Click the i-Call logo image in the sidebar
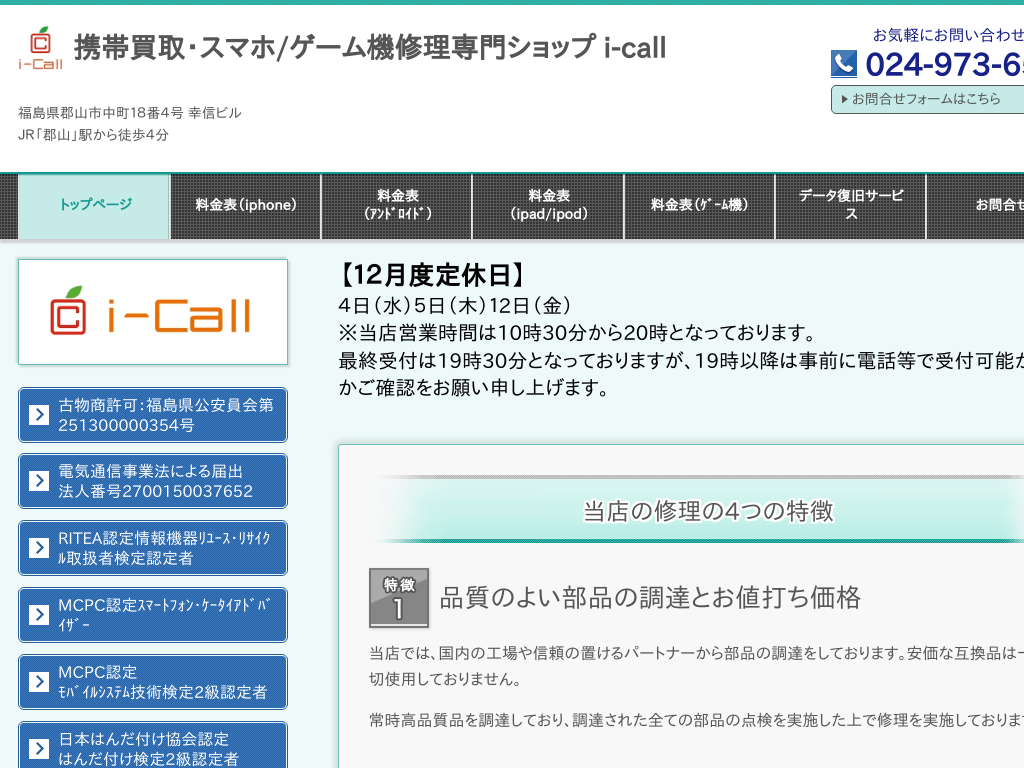Image resolution: width=1024 pixels, height=768 pixels. coord(152,311)
